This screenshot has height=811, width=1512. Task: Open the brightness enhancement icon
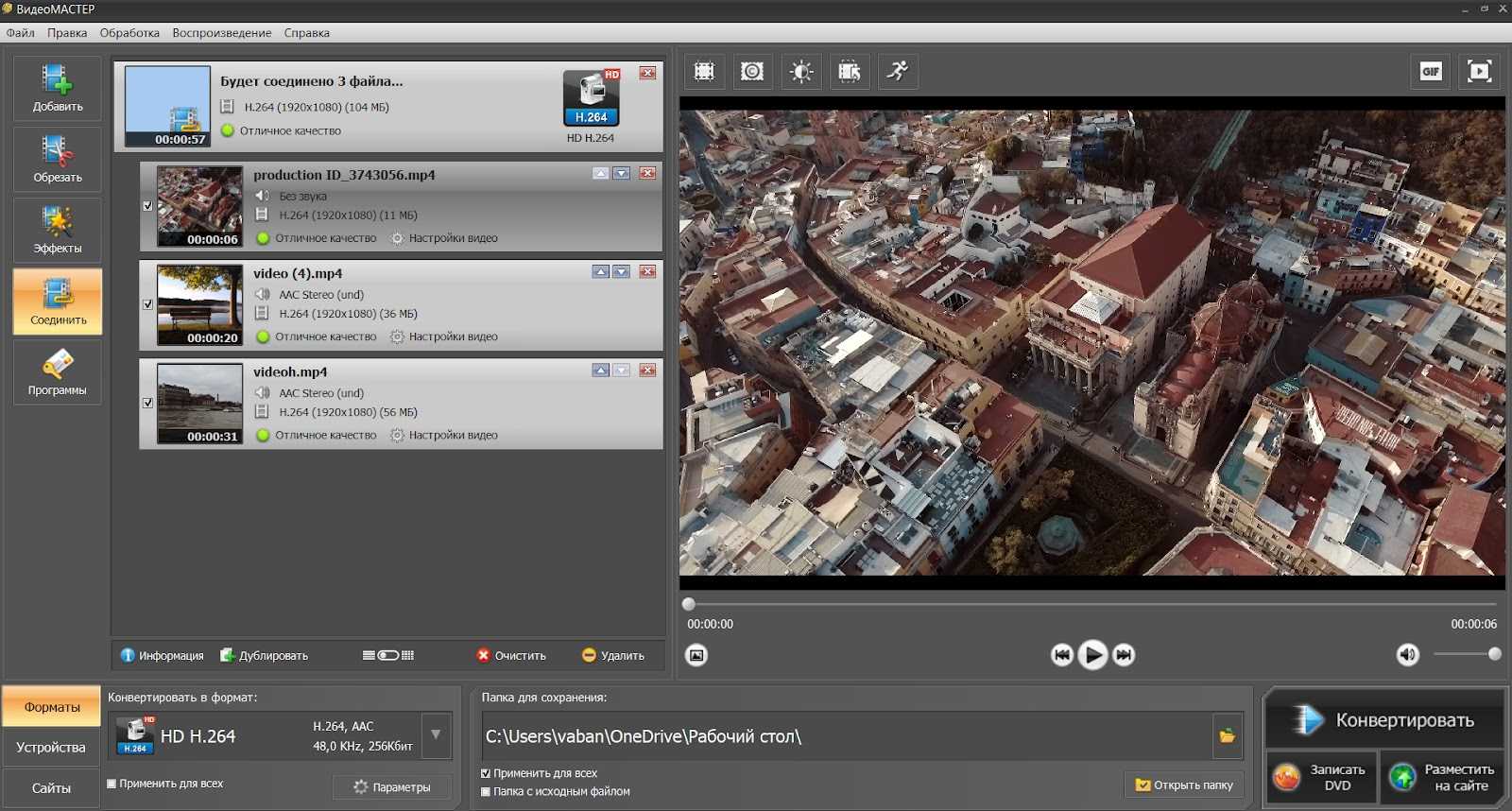pos(801,71)
